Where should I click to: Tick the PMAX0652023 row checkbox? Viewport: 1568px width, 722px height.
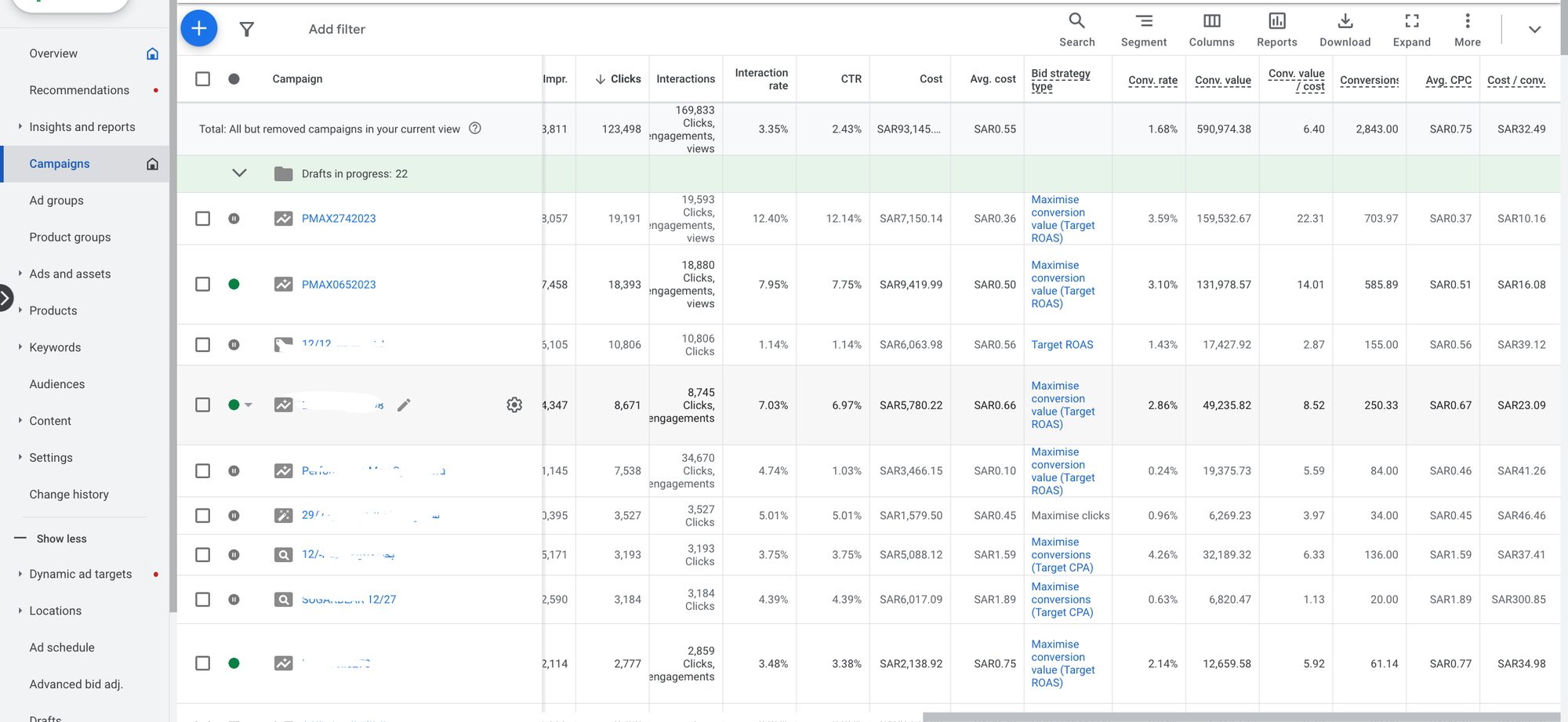(x=203, y=285)
